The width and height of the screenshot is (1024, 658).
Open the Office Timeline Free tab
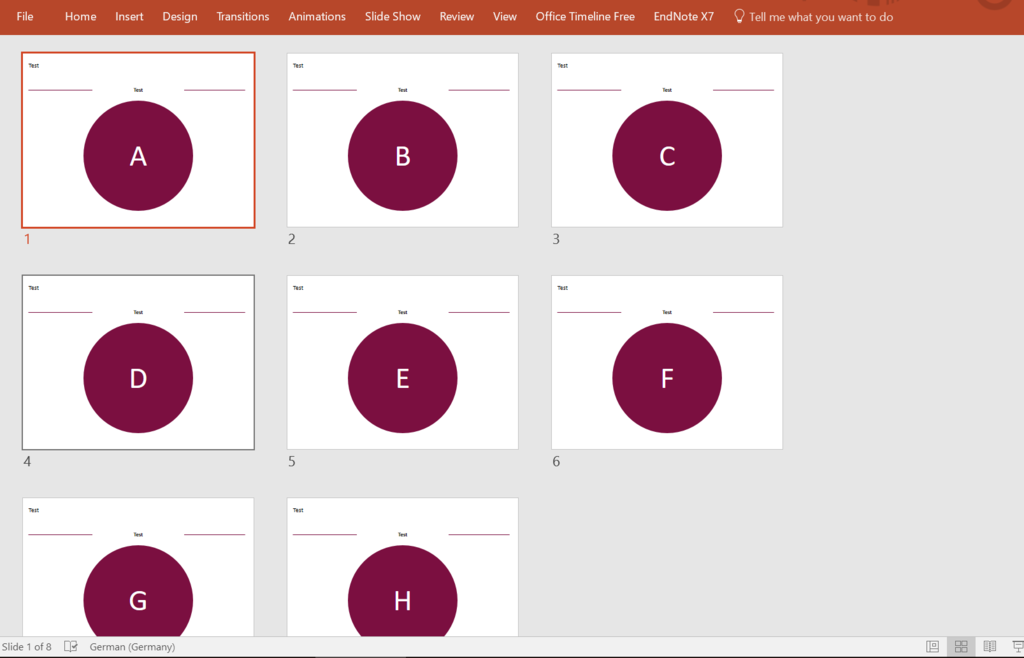[585, 16]
